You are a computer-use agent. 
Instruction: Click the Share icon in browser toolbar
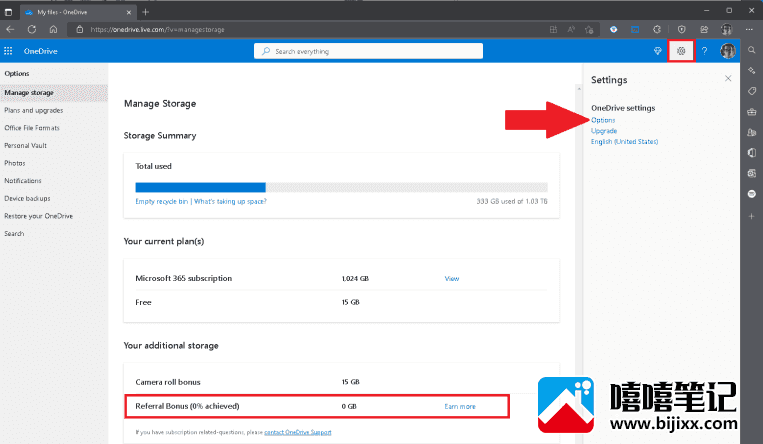(704, 29)
